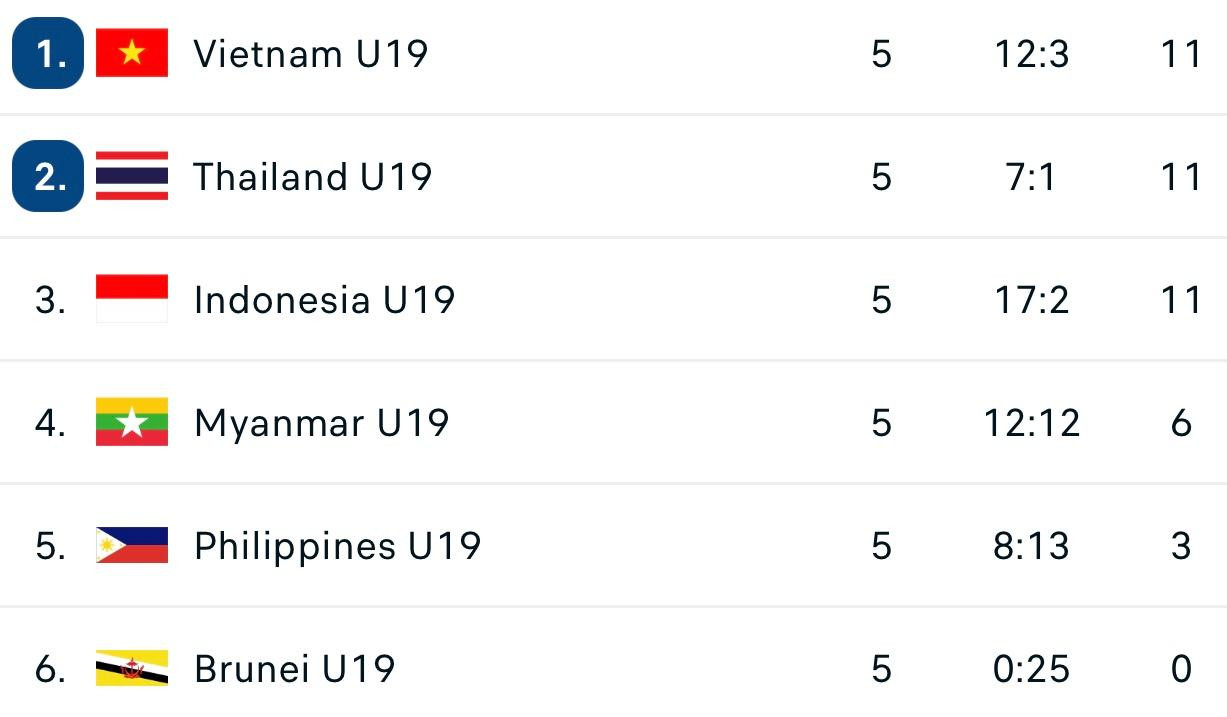
Task: Open the Indonesia U19 team link
Action: point(324,300)
